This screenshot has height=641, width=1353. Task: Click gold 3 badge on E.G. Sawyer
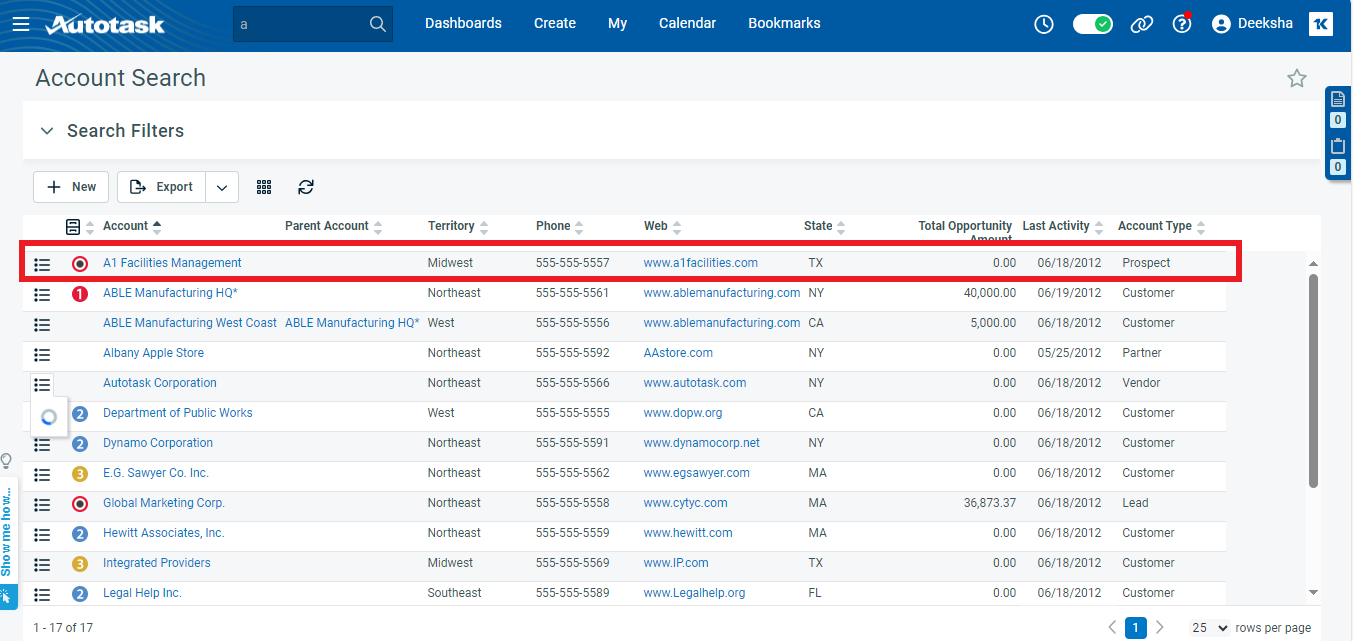coord(80,474)
